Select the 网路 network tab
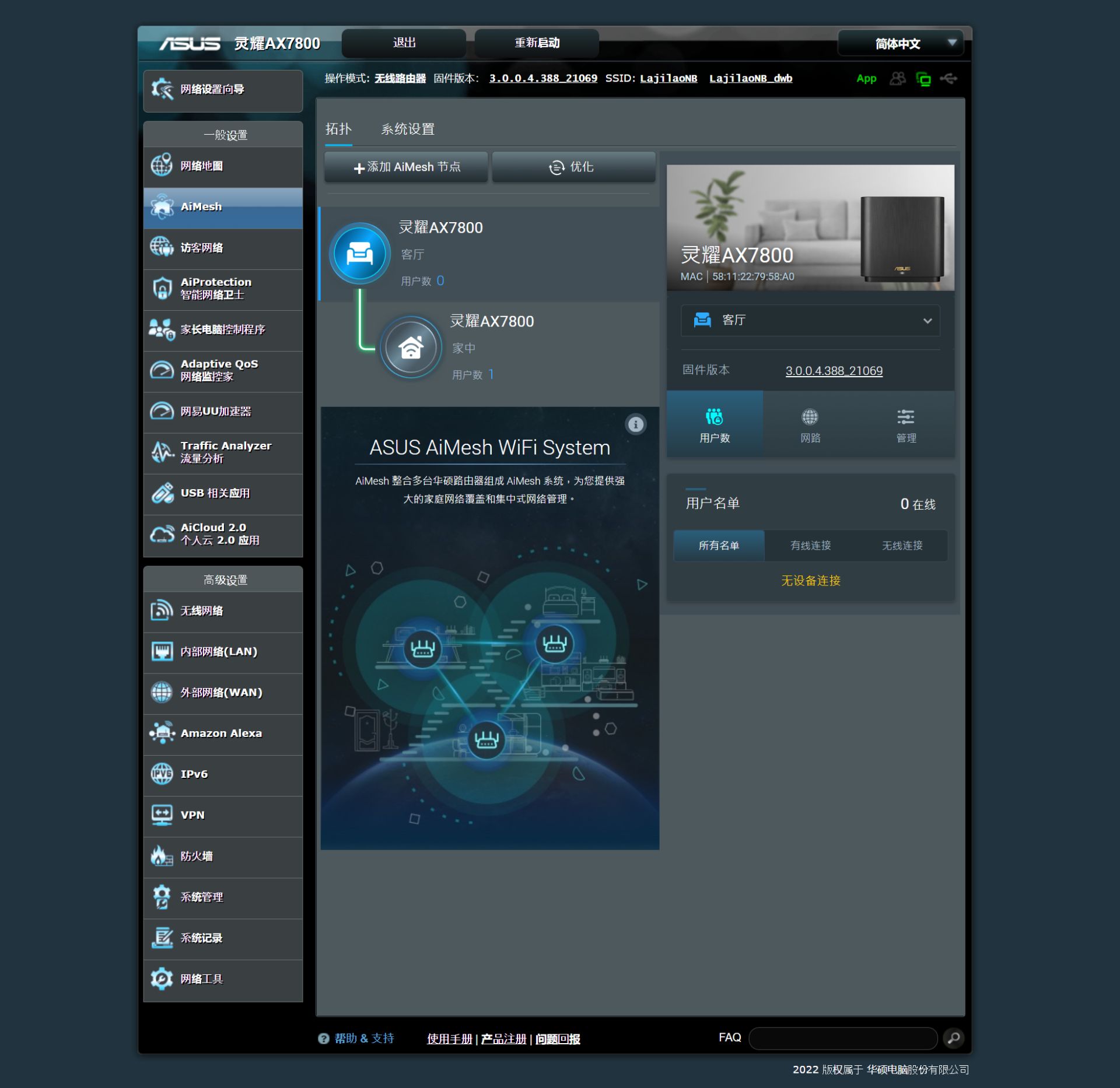 [x=810, y=425]
